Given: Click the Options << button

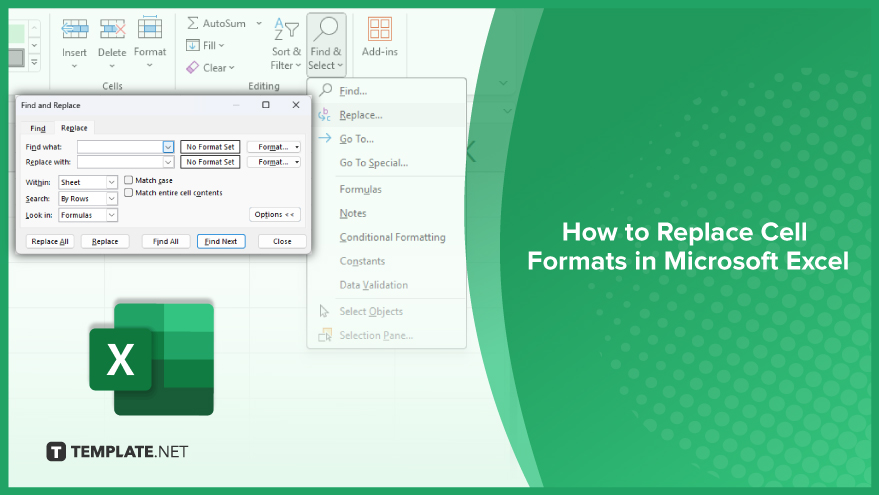Looking at the screenshot, I should coord(275,214).
